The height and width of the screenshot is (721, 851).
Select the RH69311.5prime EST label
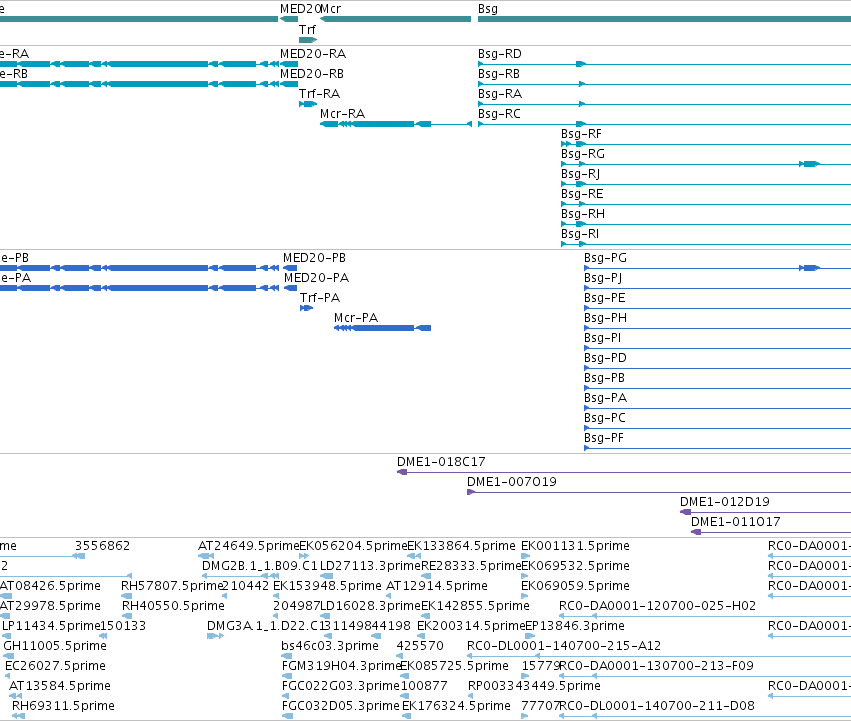point(63,706)
